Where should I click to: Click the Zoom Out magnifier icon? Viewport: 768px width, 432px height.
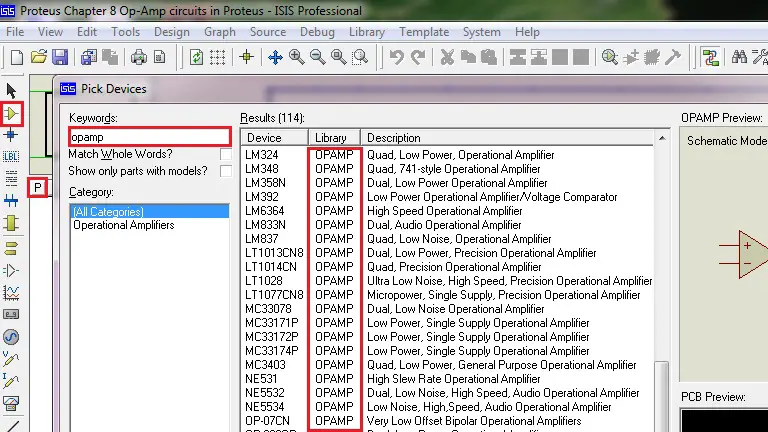click(317, 57)
